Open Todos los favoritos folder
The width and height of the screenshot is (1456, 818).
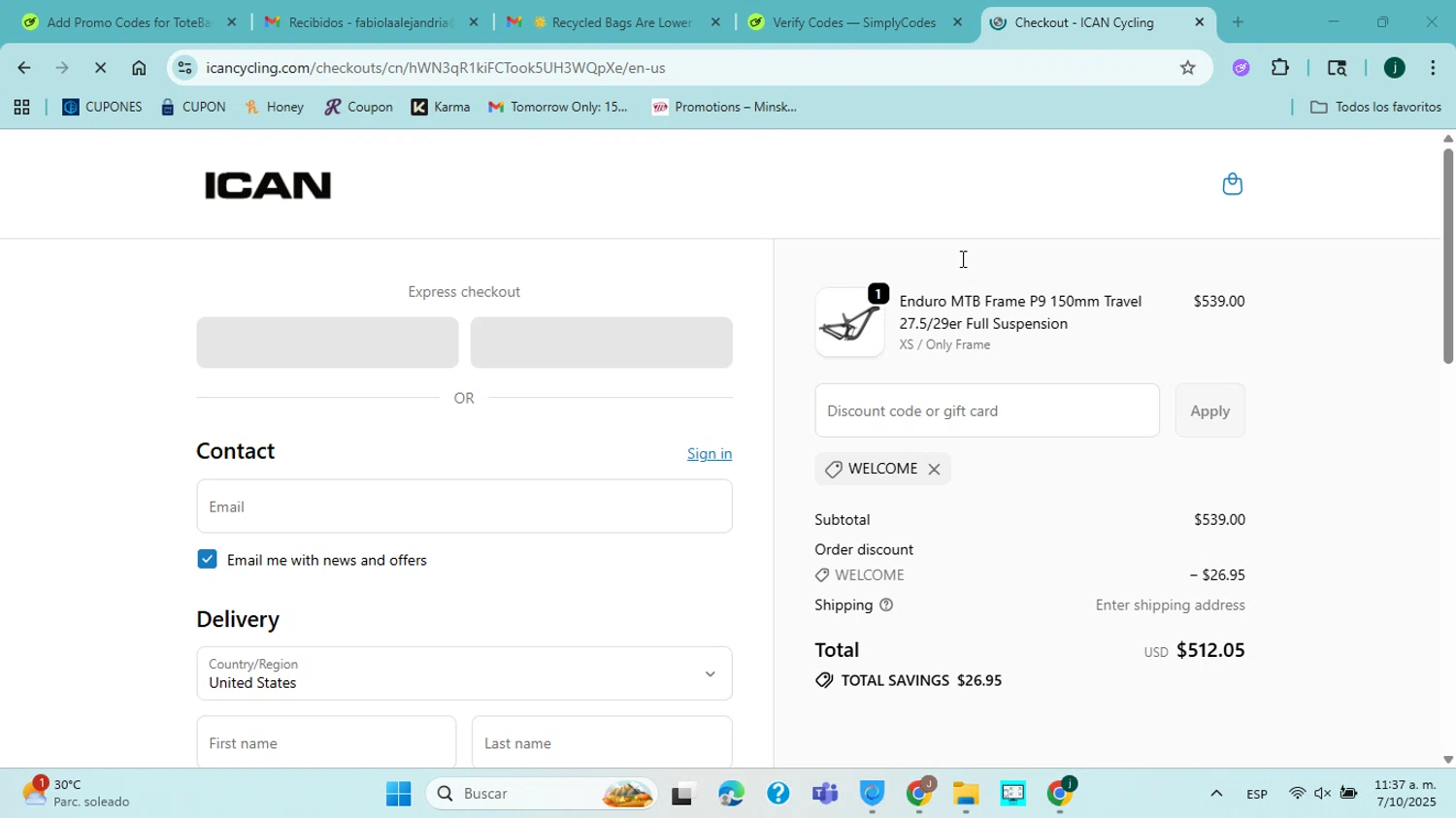point(1375,108)
